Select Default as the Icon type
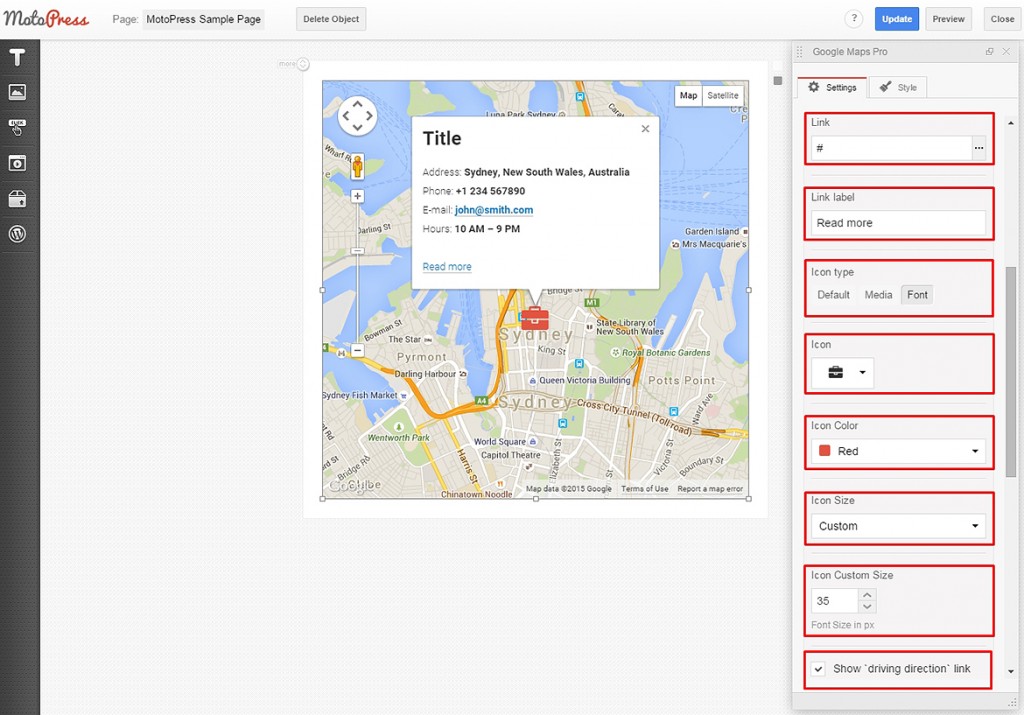1024x715 pixels. [833, 294]
